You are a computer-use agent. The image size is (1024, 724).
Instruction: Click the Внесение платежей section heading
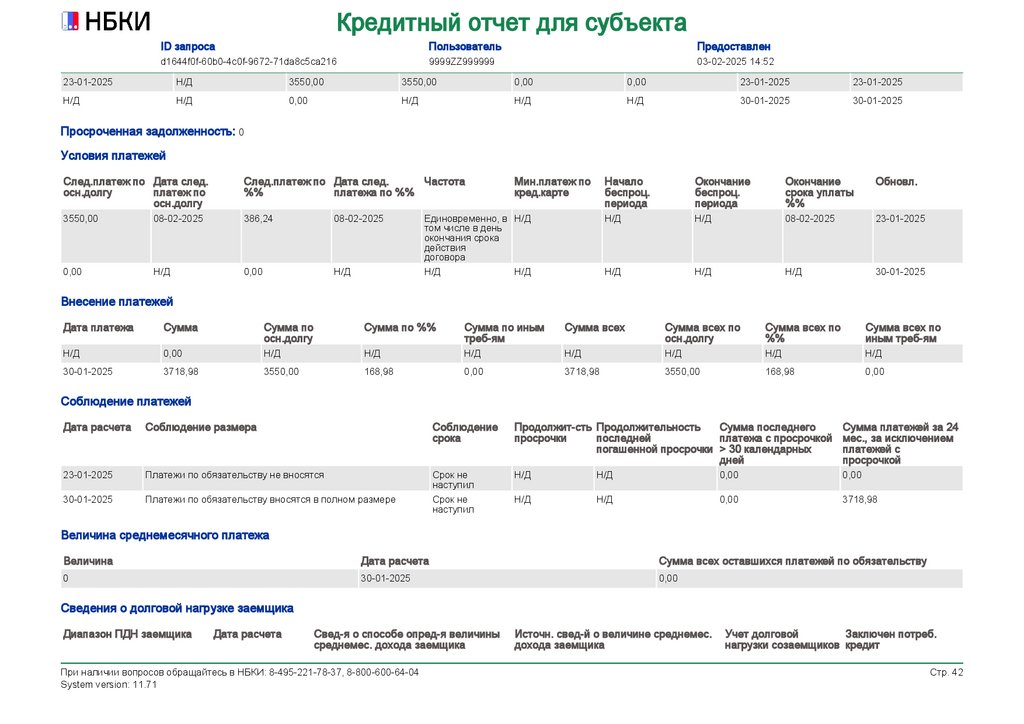pos(117,302)
